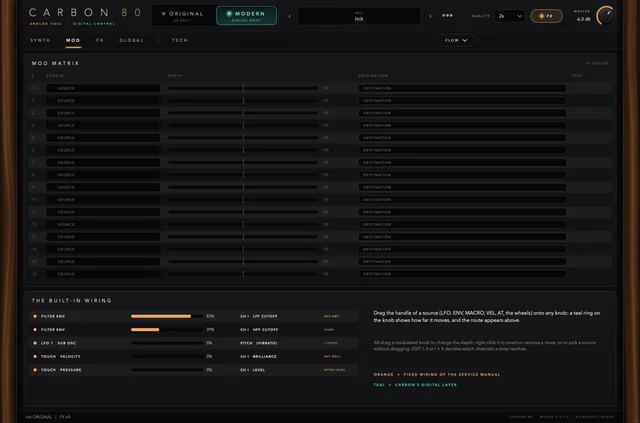Open the Source selector in row 16
This screenshot has width=640, height=423.
103,274
